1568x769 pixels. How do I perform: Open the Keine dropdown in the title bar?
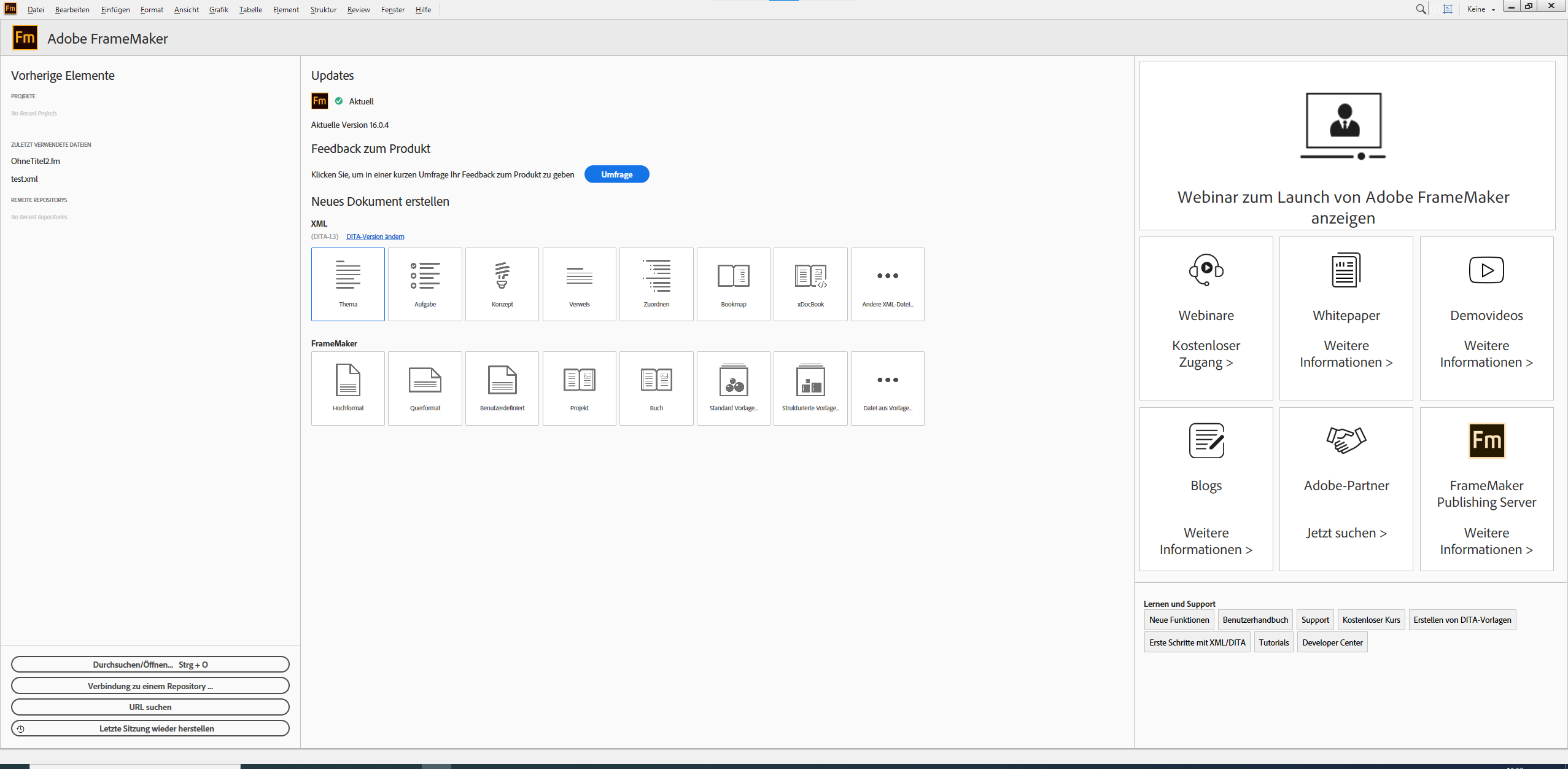1480,9
